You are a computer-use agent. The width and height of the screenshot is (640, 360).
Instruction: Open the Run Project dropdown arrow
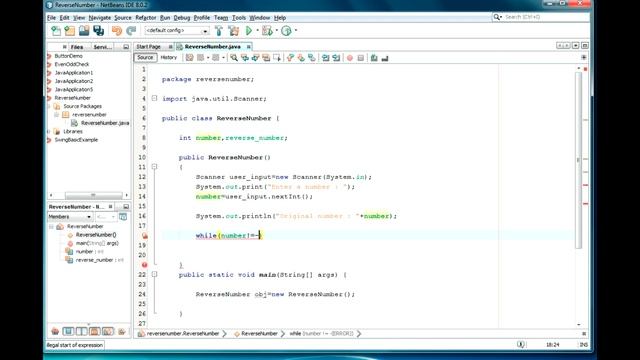tap(257, 31)
